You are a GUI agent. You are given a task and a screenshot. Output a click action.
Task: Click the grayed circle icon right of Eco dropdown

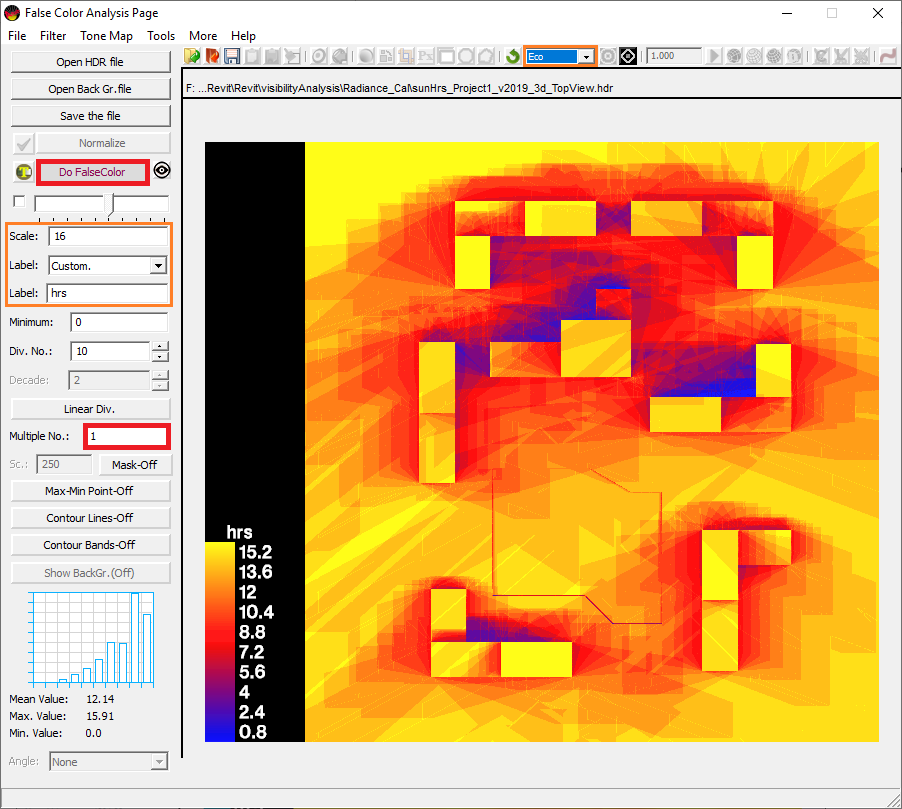608,56
